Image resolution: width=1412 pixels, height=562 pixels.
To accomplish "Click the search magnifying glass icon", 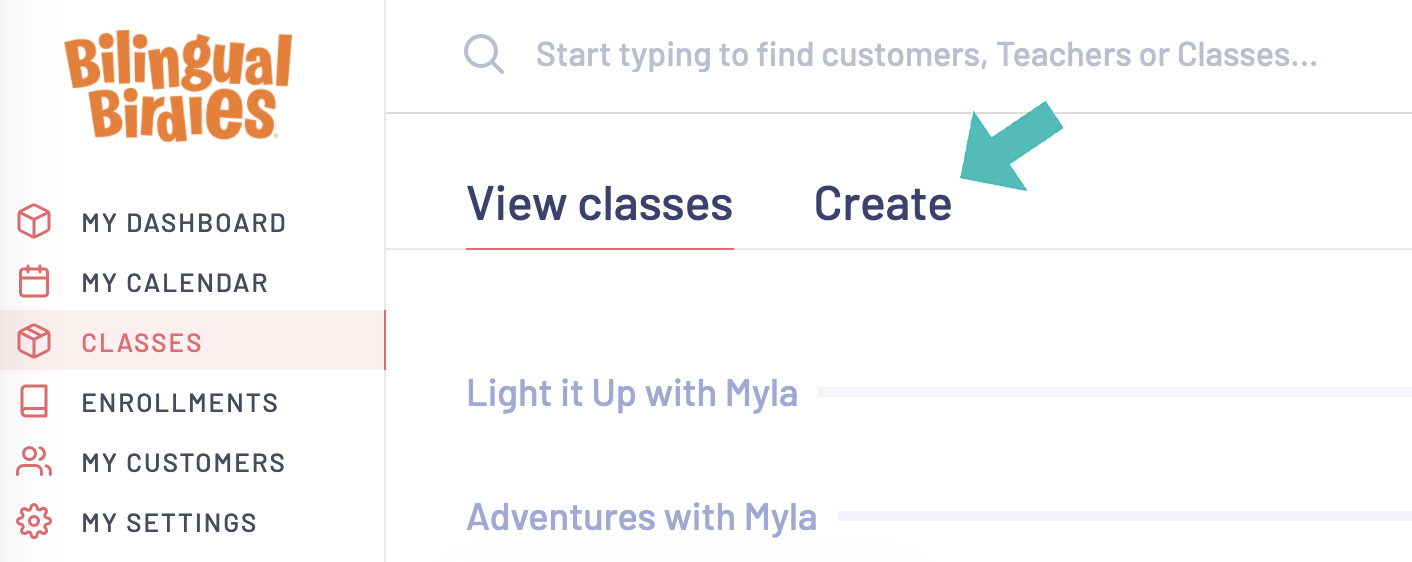I will tap(484, 55).
